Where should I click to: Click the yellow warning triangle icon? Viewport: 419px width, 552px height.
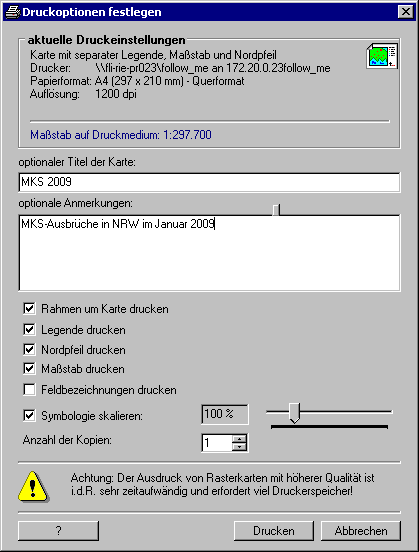point(33,487)
